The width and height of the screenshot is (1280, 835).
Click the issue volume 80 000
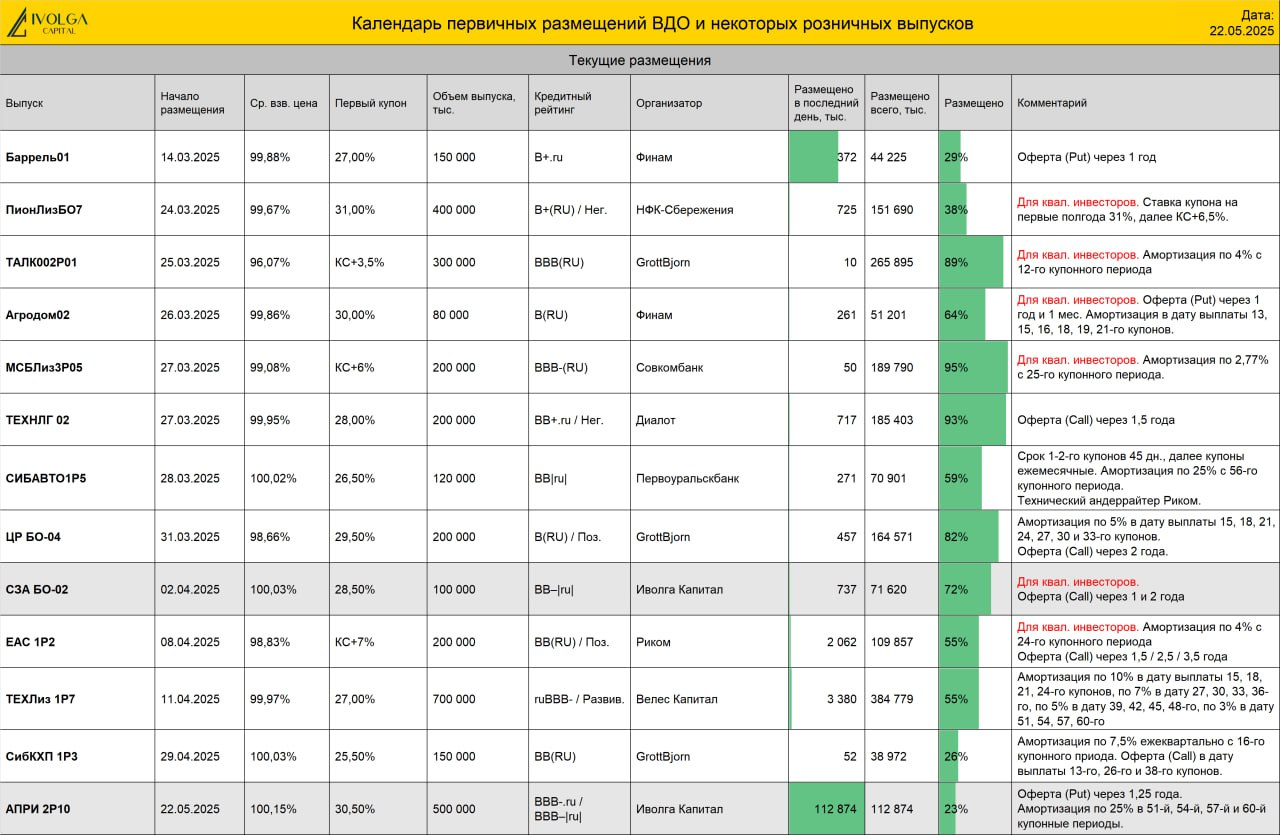(450, 315)
